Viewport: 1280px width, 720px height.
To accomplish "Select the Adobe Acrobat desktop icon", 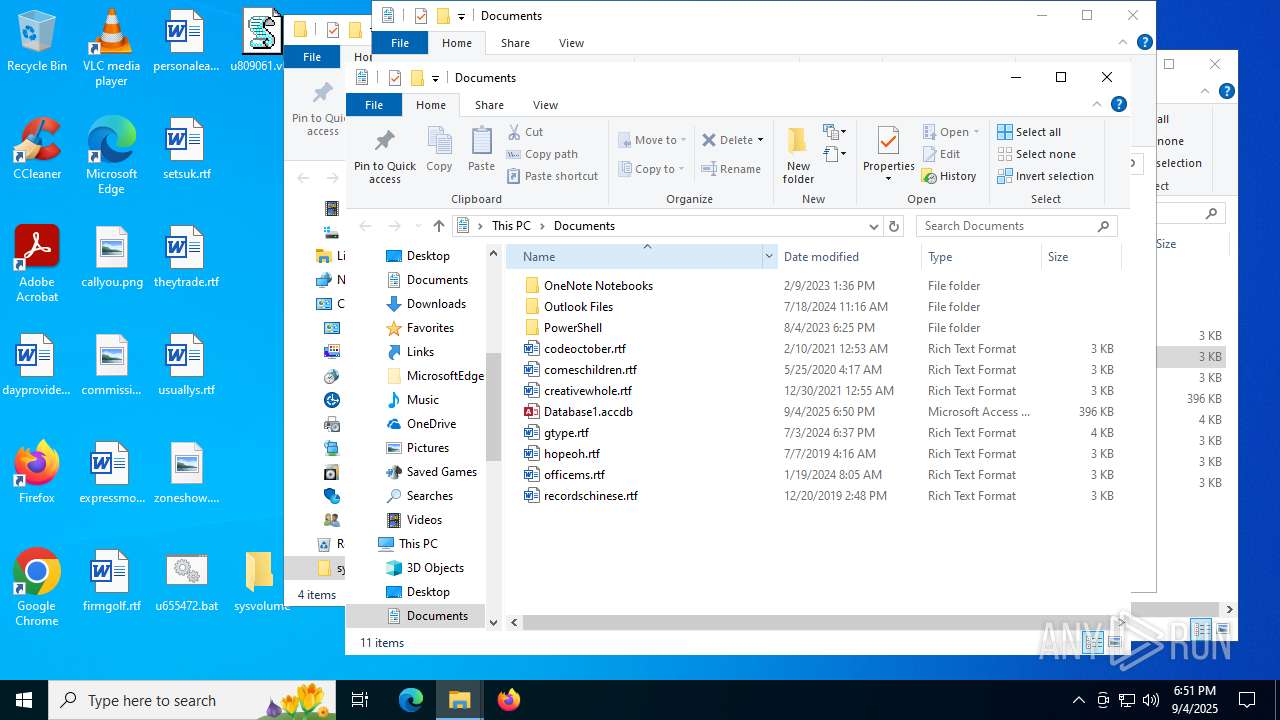I will pyautogui.click(x=37, y=263).
